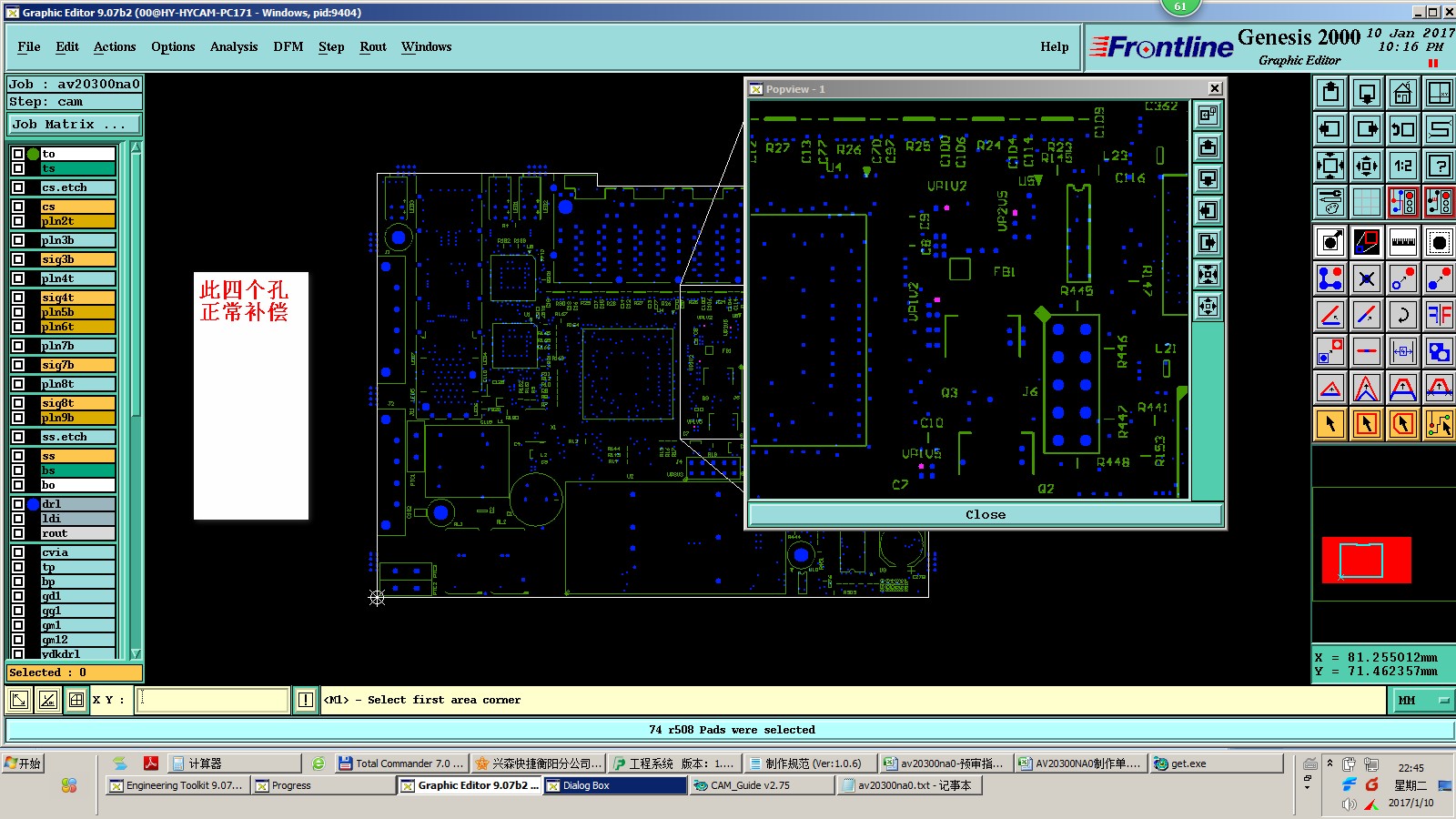This screenshot has width=1456, height=819.
Task: Select the polygon area select arrow icon
Action: click(1403, 424)
